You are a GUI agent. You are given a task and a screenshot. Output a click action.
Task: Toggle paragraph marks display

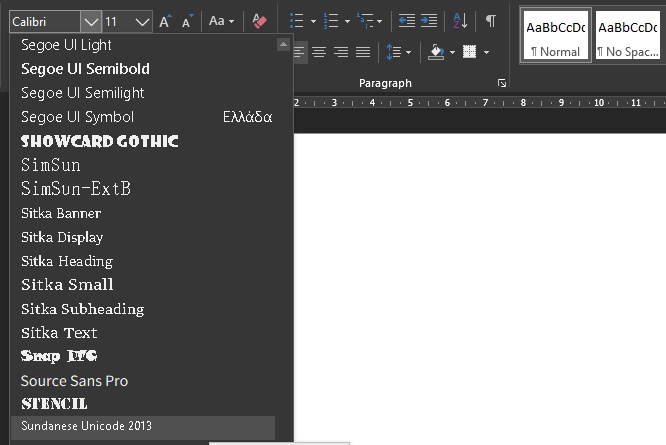coord(490,21)
